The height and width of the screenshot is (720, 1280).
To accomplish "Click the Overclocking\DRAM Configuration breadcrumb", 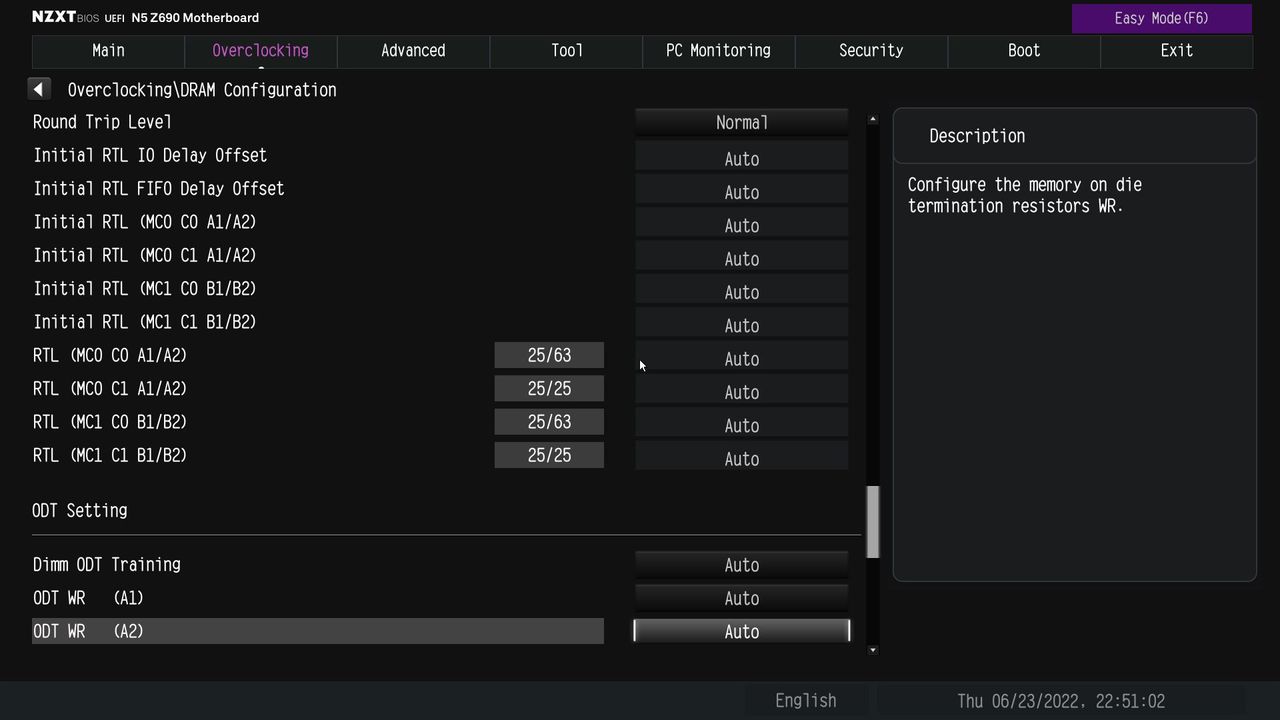I will click(x=202, y=90).
